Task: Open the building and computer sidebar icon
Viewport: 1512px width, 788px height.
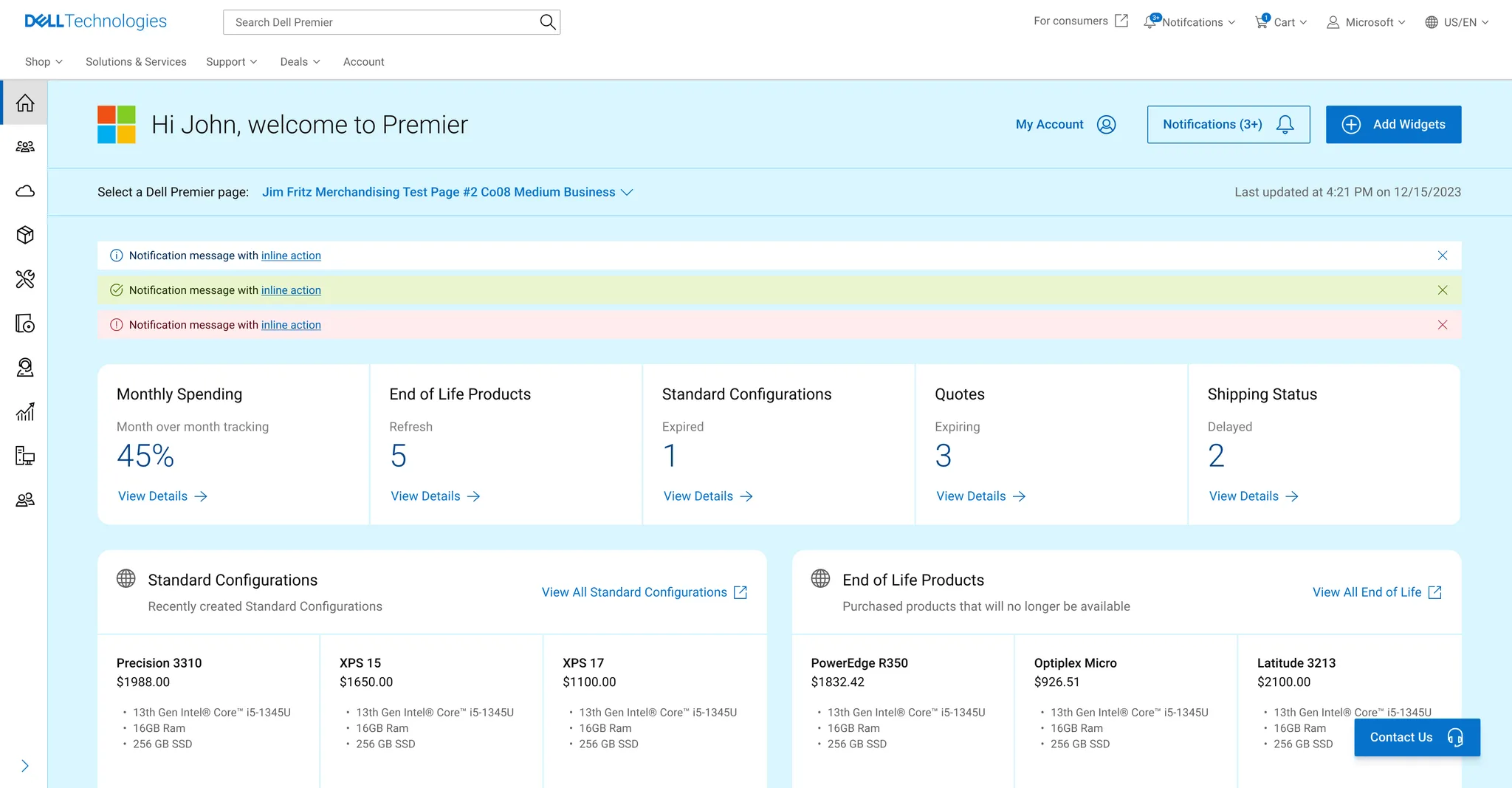Action: tap(25, 456)
